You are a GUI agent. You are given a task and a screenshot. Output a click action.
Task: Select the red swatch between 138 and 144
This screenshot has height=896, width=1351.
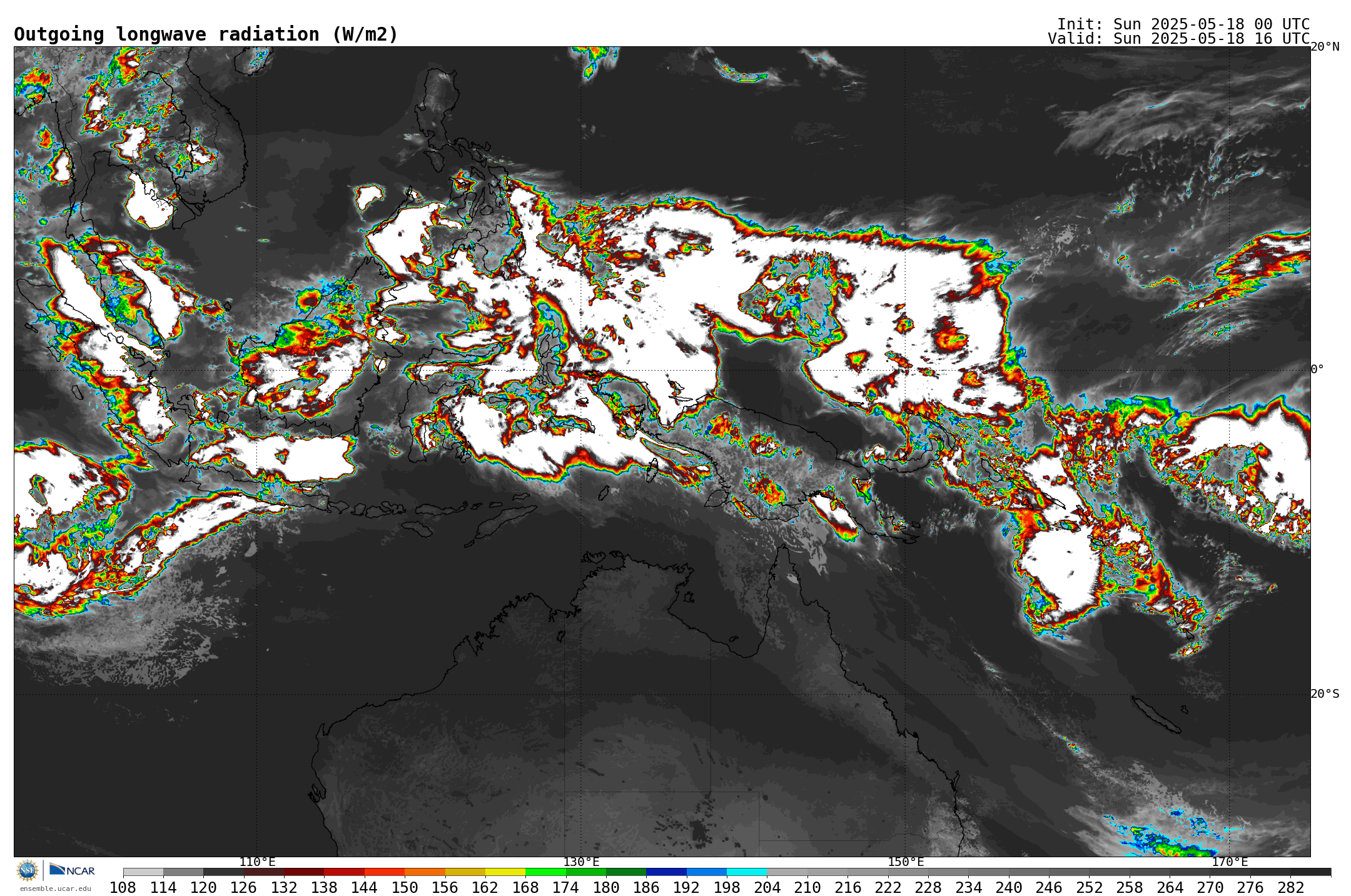pos(344,872)
